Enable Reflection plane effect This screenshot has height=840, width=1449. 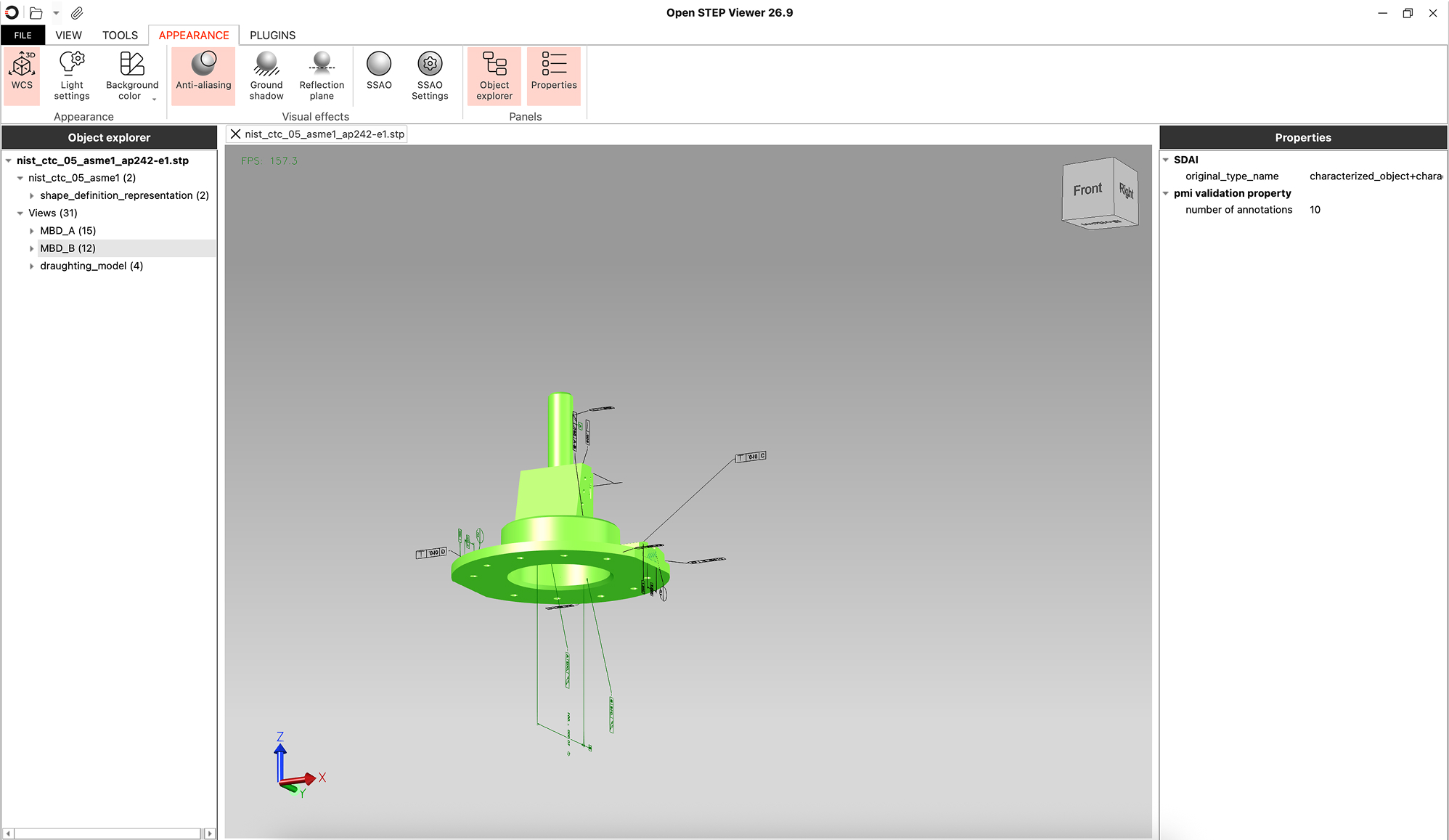[322, 76]
